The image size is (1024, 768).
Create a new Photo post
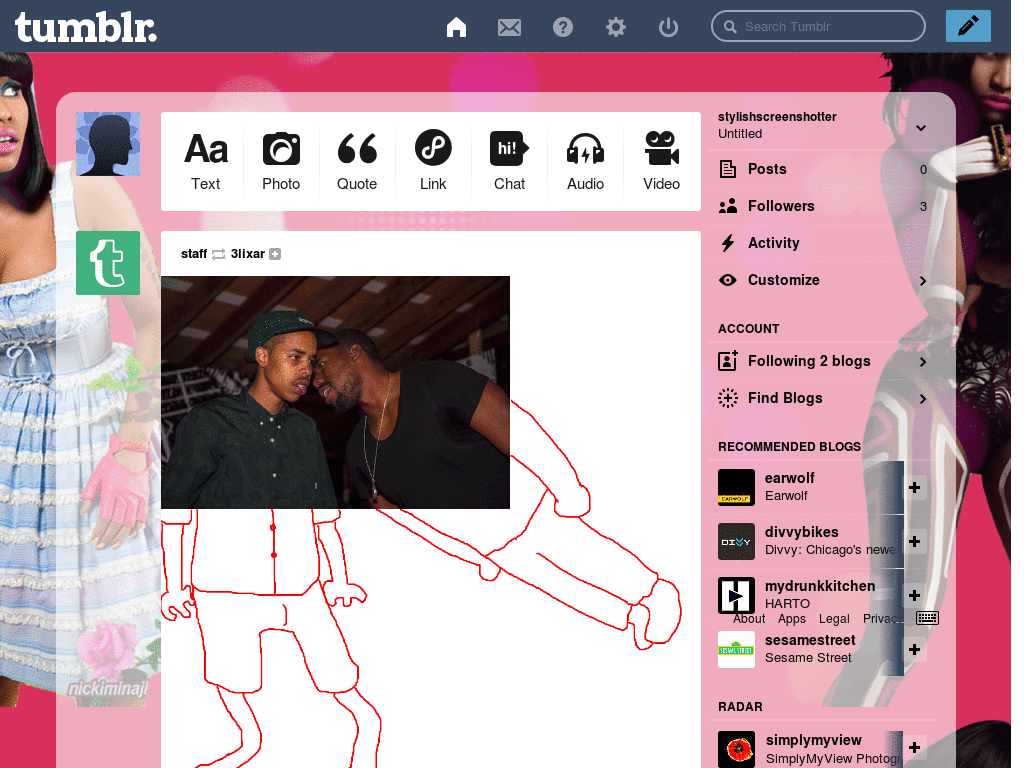point(281,161)
